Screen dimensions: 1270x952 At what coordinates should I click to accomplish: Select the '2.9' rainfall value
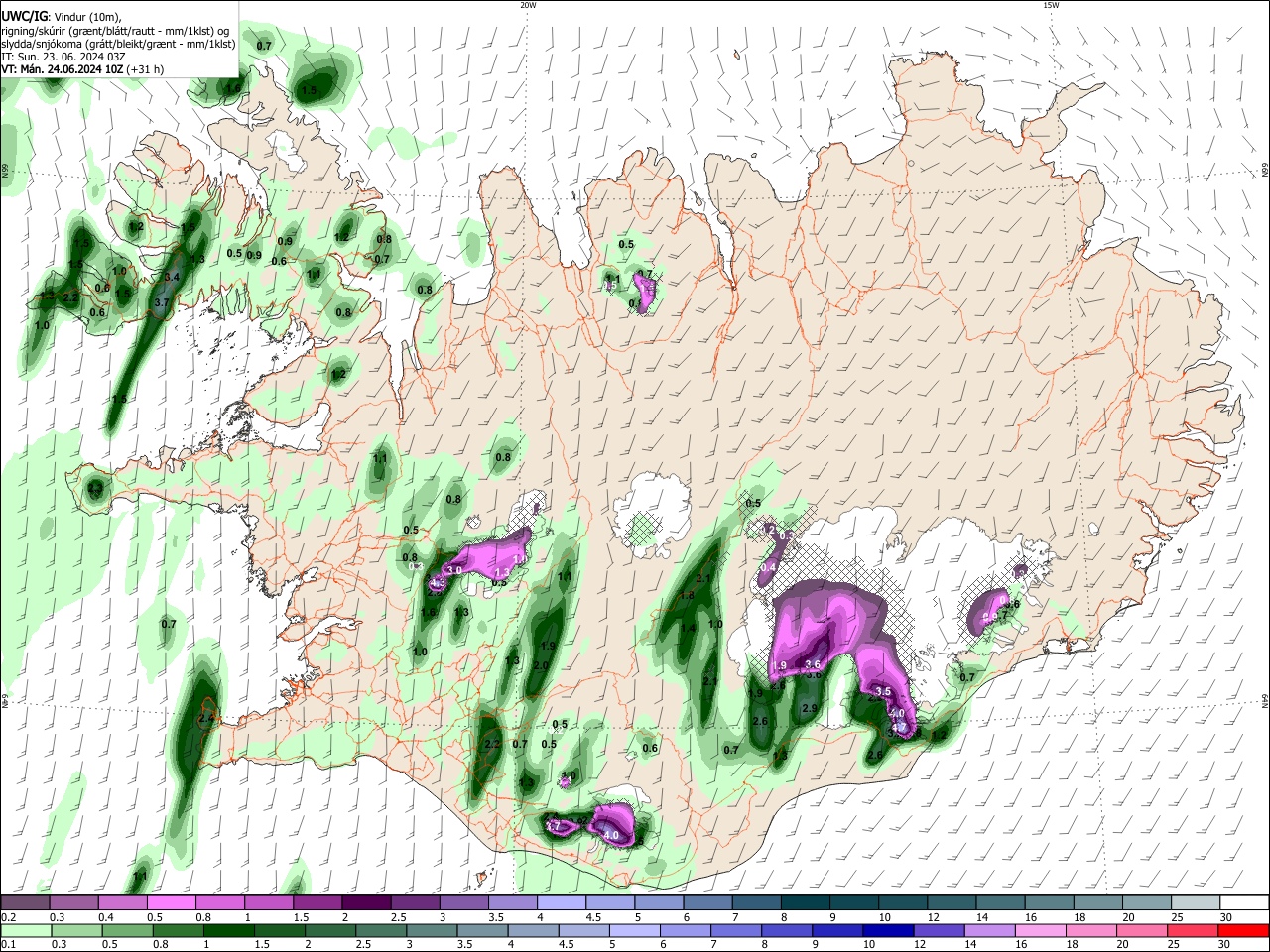click(x=809, y=708)
